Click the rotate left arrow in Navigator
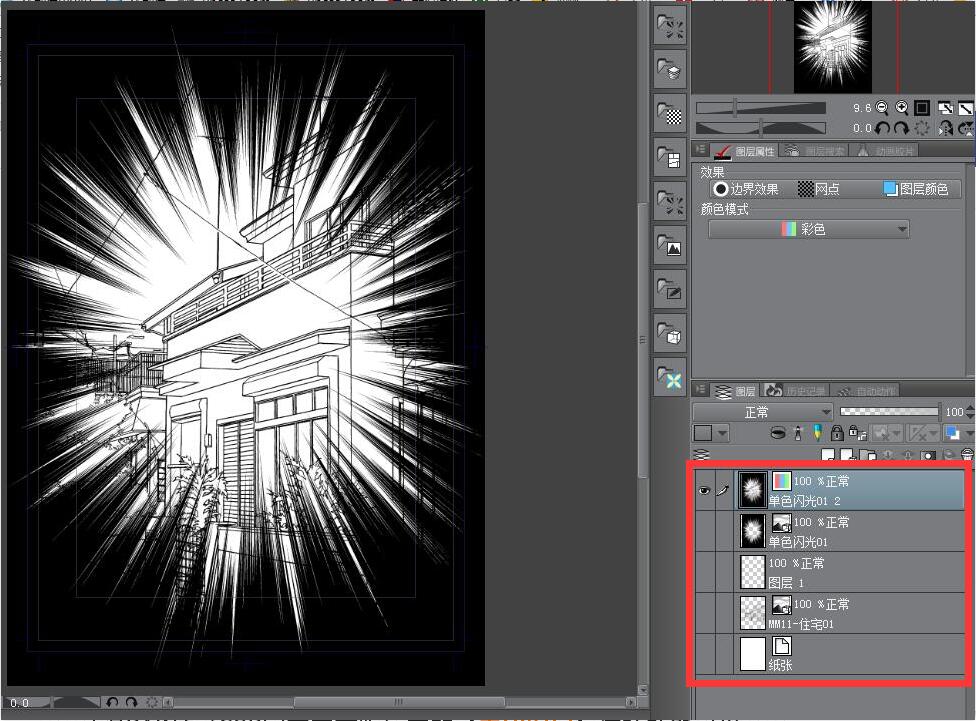Viewport: 976px width, 721px height. tap(882, 128)
